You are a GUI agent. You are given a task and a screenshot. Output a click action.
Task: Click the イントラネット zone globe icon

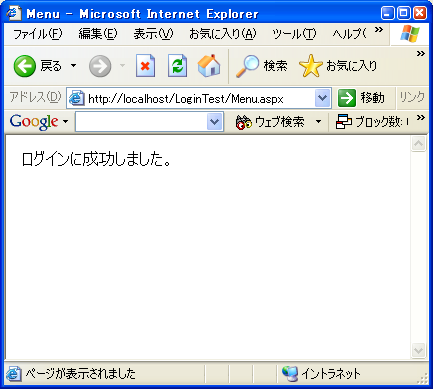coord(290,374)
